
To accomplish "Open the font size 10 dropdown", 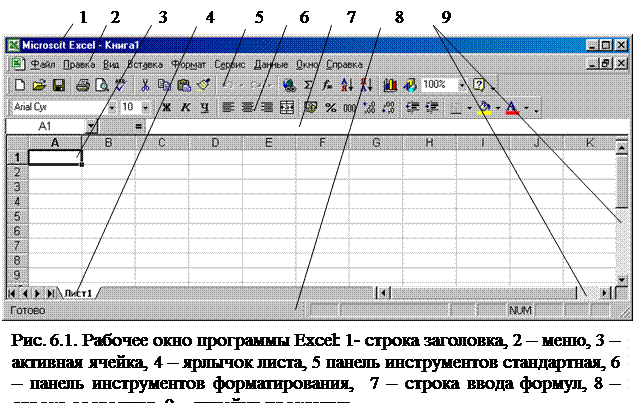I will pos(145,108).
